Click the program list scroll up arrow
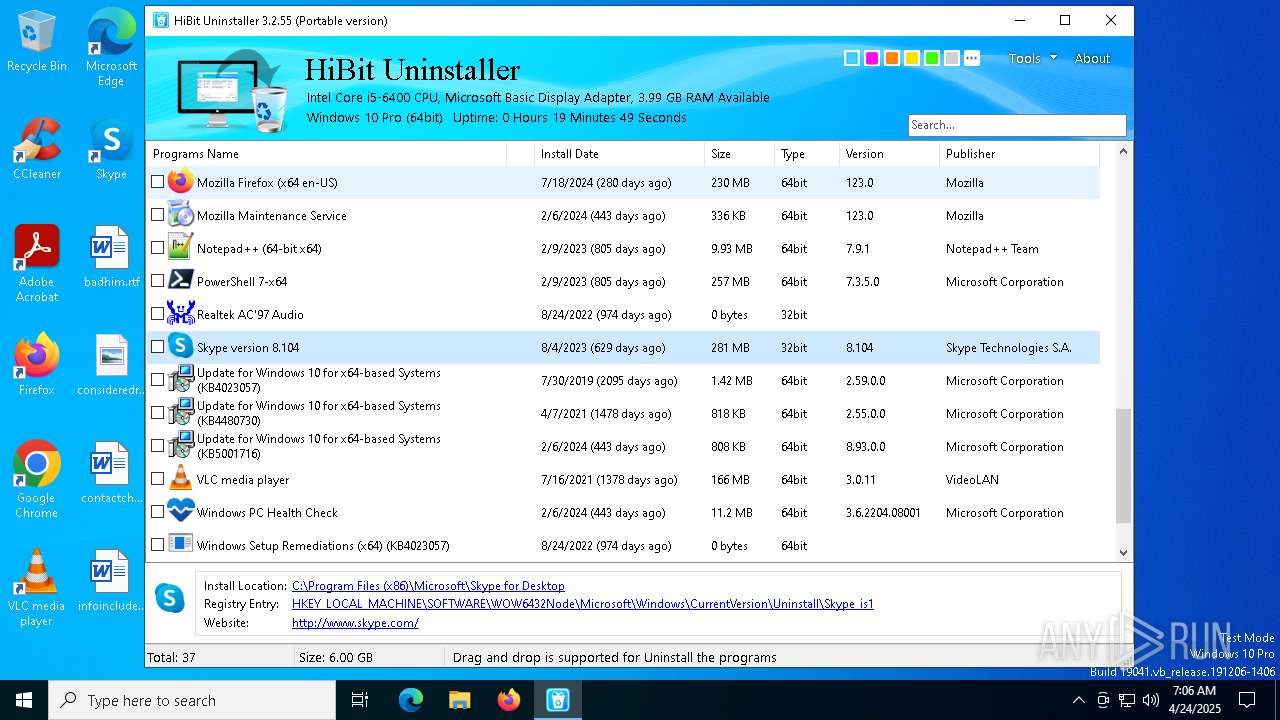Image resolution: width=1280 pixels, height=720 pixels. click(x=1123, y=152)
